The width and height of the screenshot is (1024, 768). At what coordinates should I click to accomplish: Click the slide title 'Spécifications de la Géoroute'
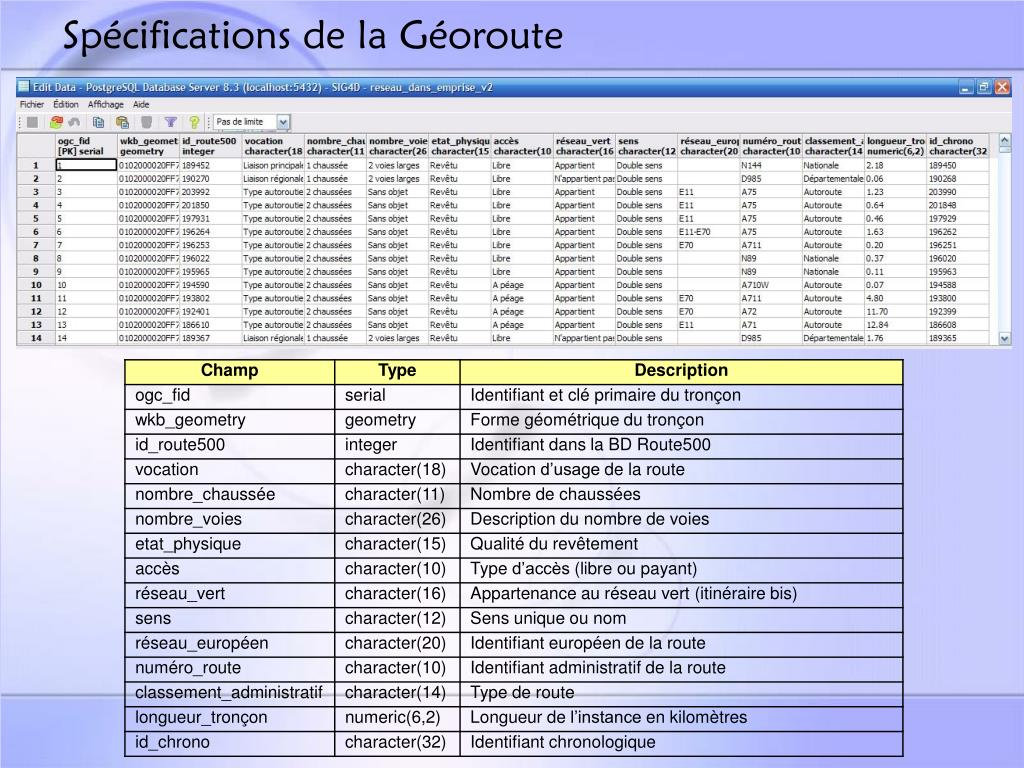click(x=313, y=35)
